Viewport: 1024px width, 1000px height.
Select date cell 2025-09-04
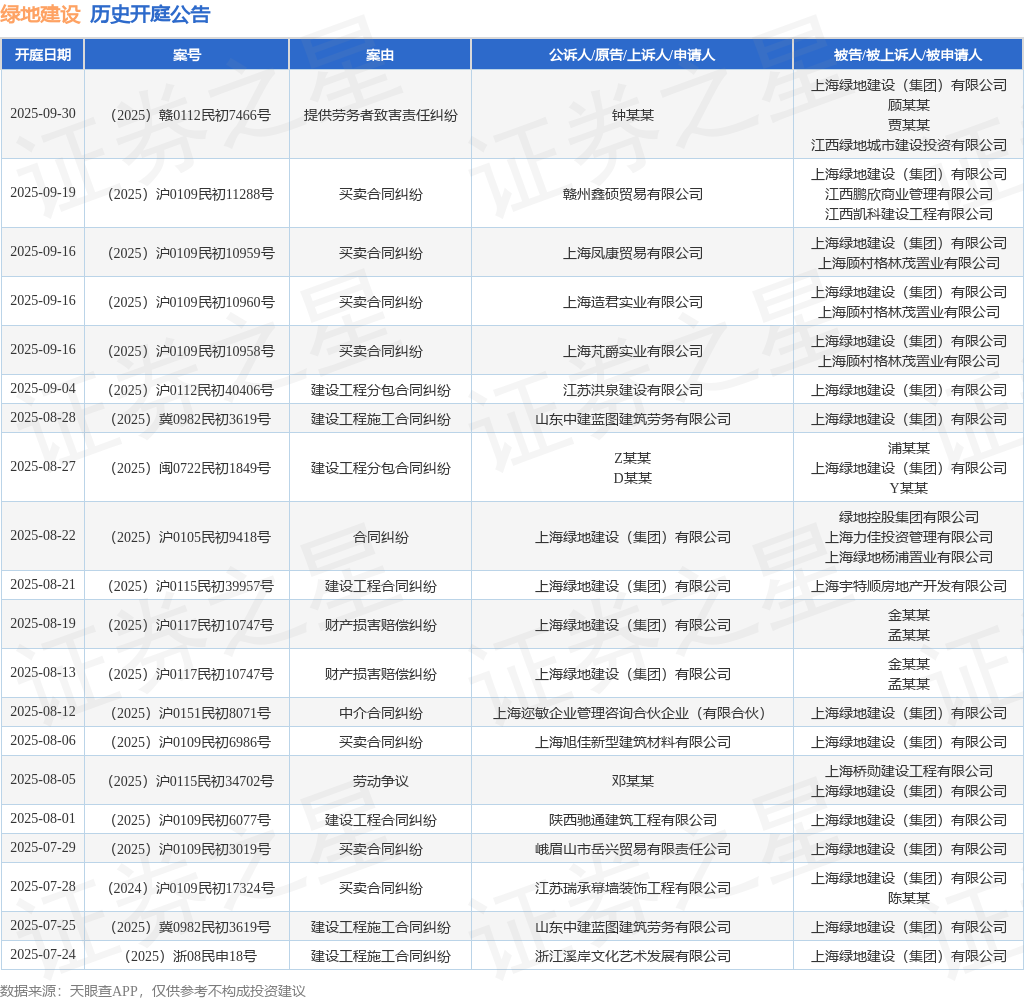(43, 389)
